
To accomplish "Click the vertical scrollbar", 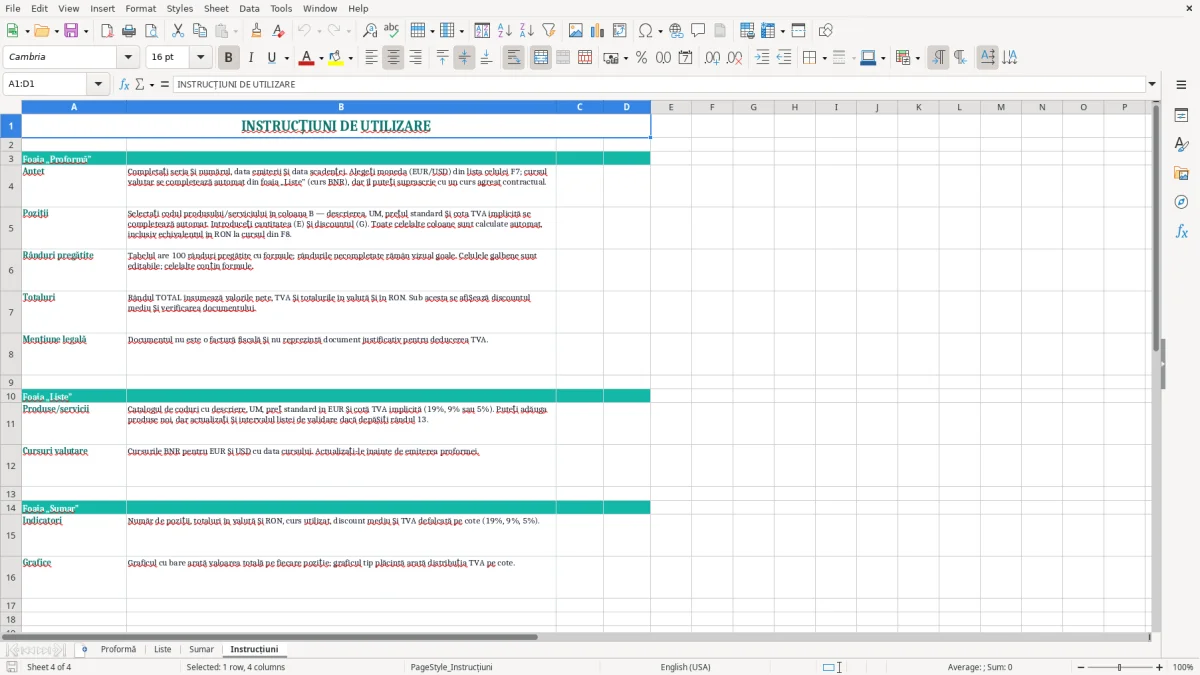I will point(1156,366).
